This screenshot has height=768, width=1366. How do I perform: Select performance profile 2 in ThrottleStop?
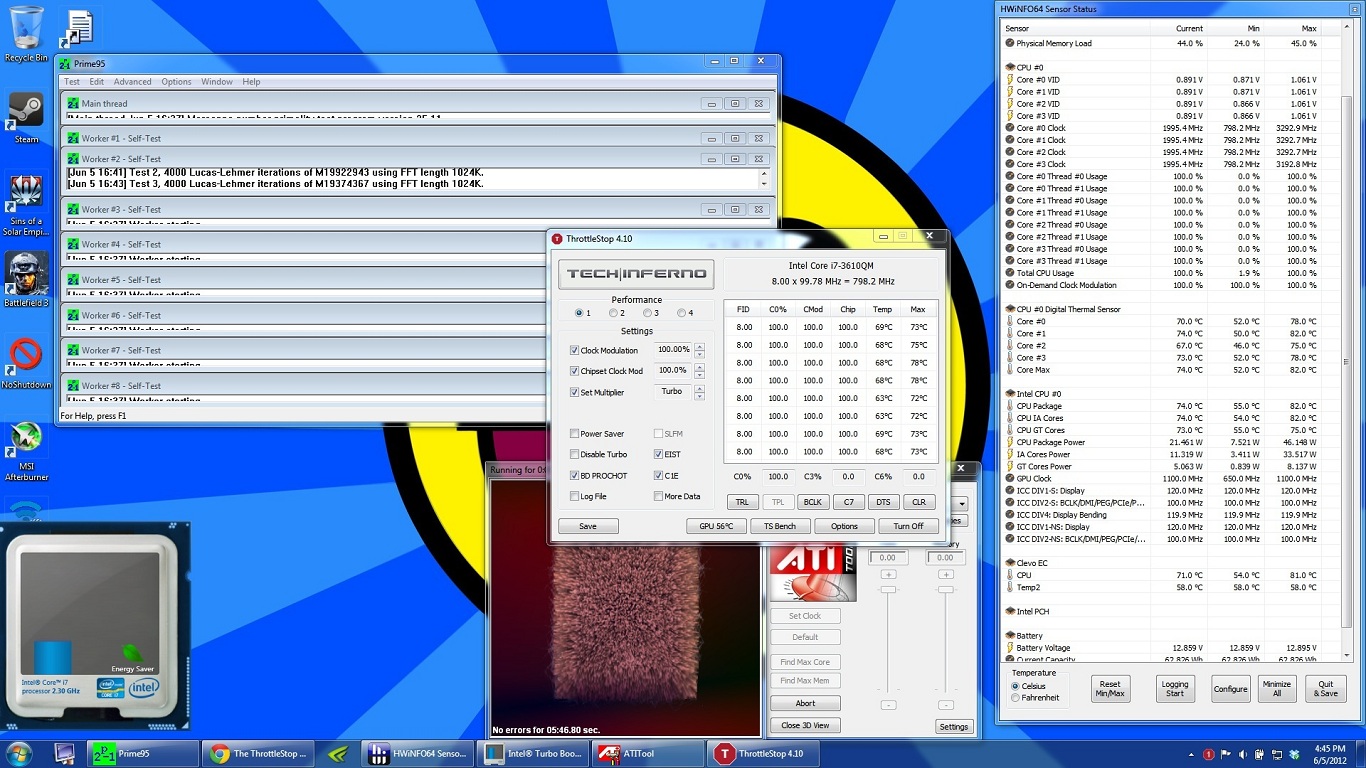point(613,313)
